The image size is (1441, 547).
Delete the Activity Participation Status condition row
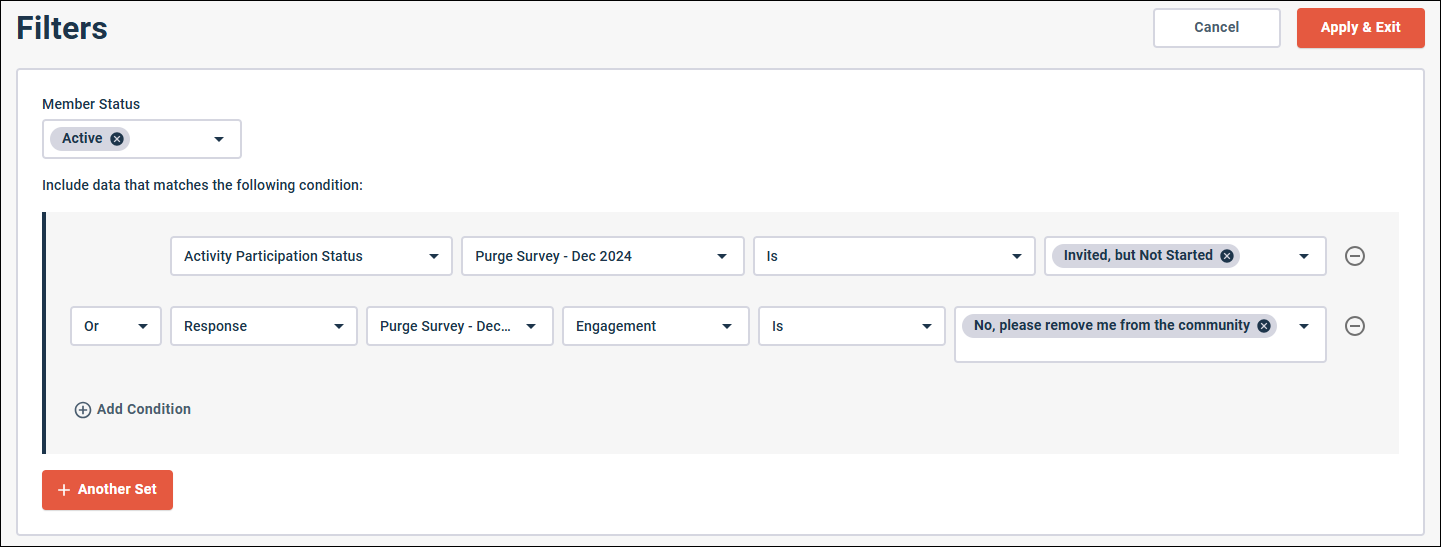1355,256
